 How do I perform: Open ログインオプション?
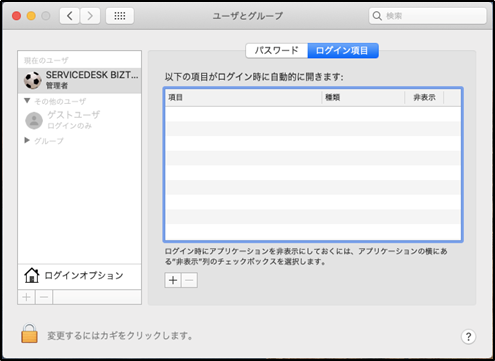click(x=80, y=276)
